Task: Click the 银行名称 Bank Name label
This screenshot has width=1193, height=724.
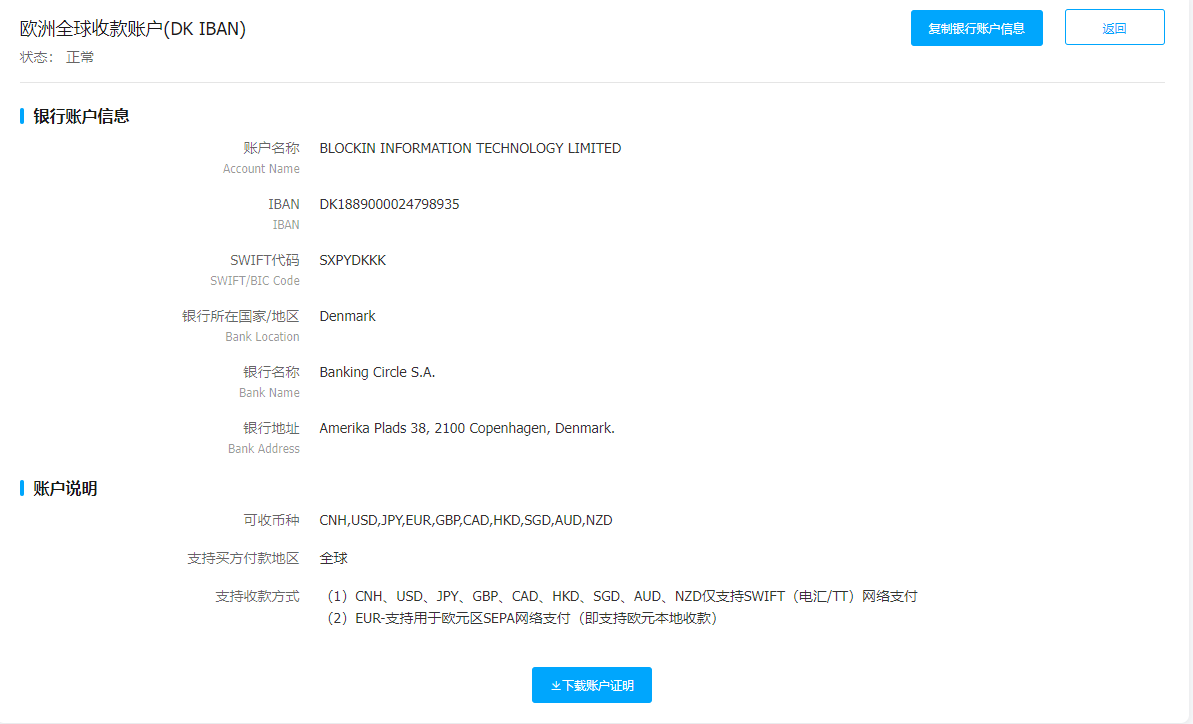Action: pyautogui.click(x=269, y=382)
